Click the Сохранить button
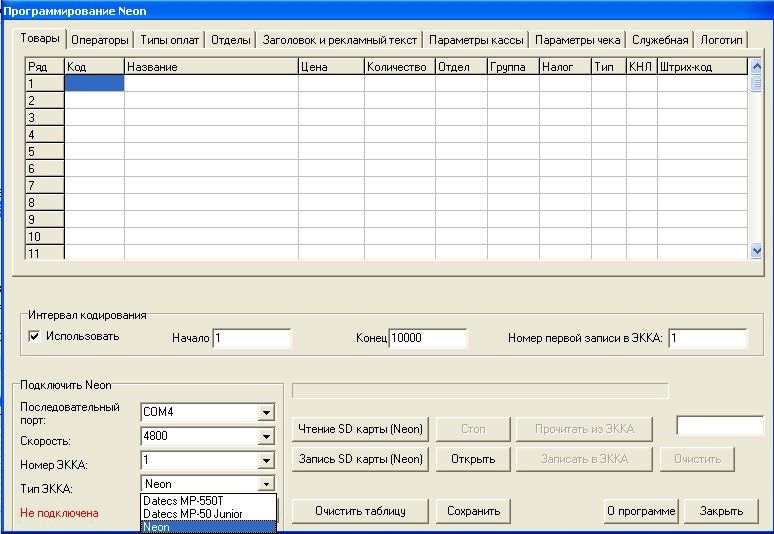Image resolution: width=774 pixels, height=534 pixels. [x=473, y=511]
